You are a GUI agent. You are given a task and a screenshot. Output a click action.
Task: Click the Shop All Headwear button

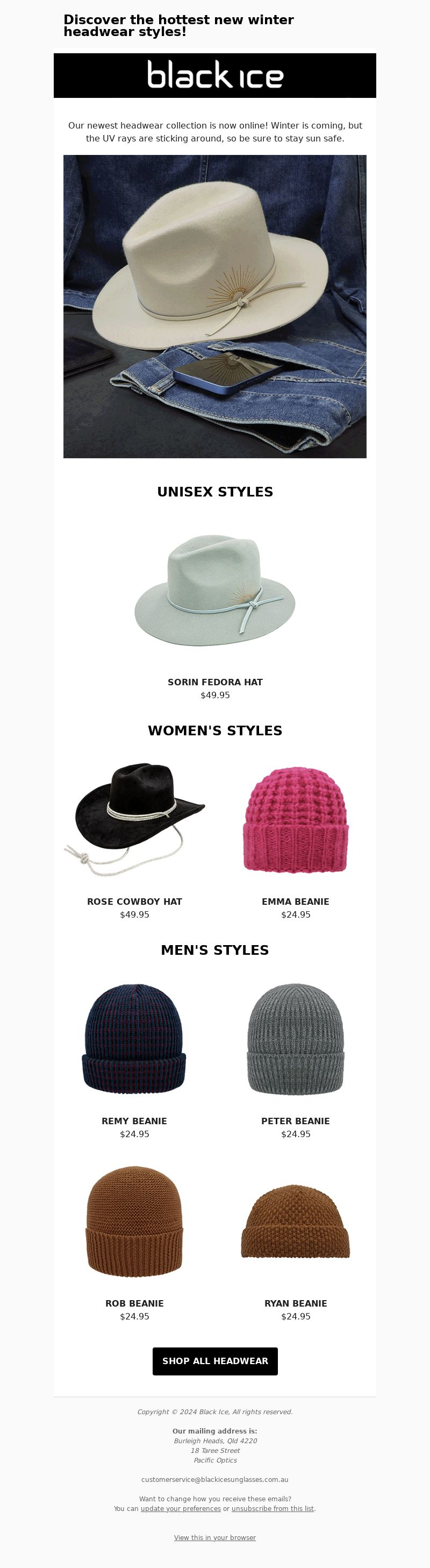214,1360
